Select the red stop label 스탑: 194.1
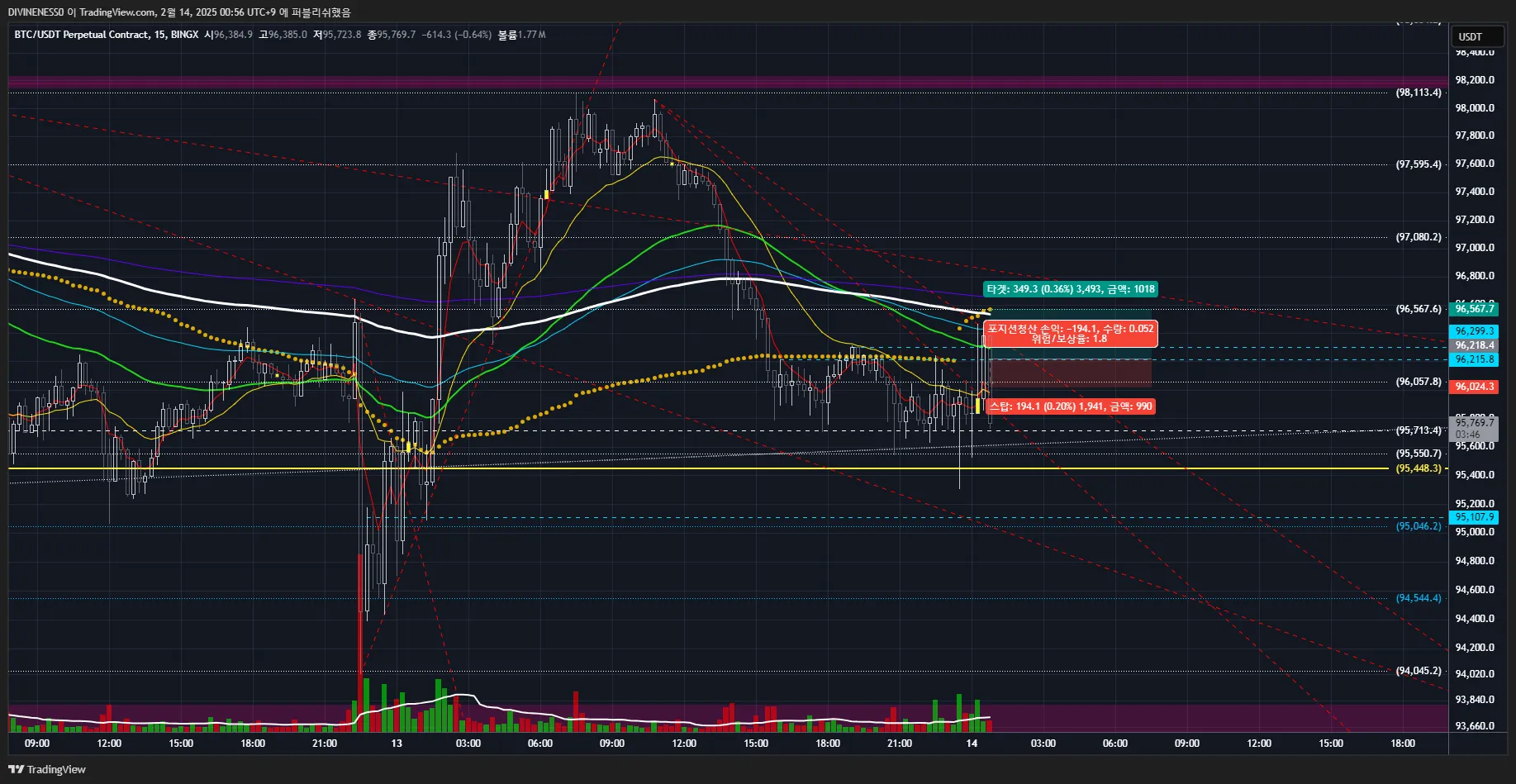The image size is (1516, 784). [1070, 406]
